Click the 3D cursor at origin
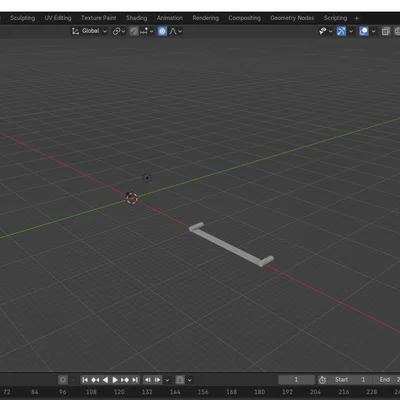 coord(132,198)
